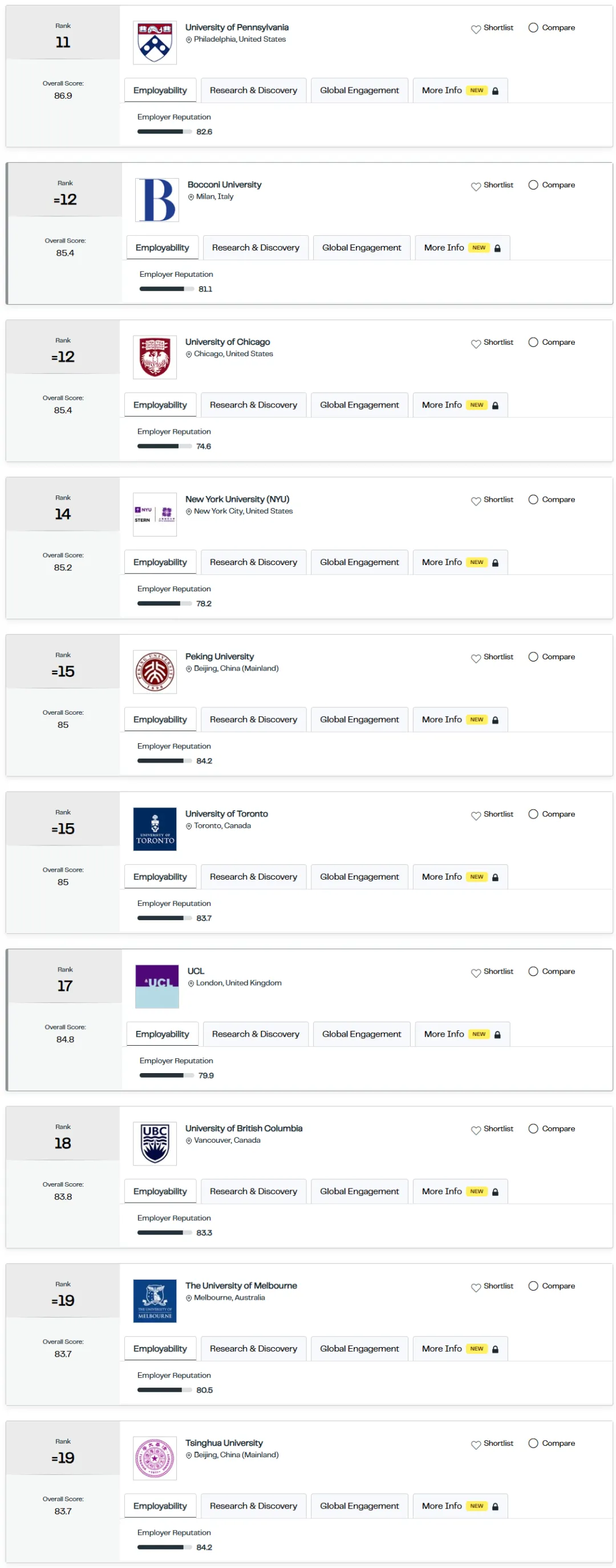Image resolution: width=616 pixels, height=1568 pixels.
Task: Toggle Compare for New York University
Action: click(533, 499)
